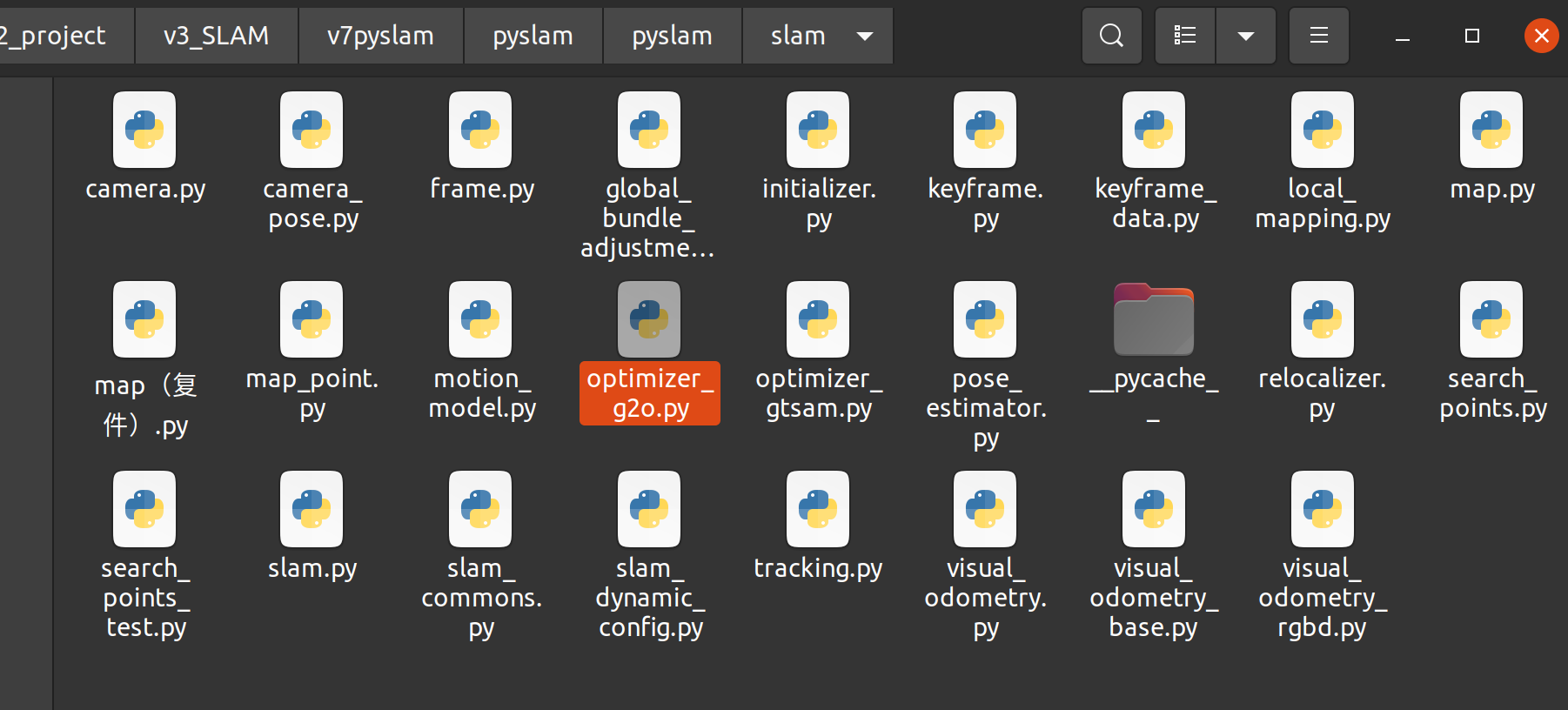This screenshot has width=1568, height=710.
Task: Select the slam_dynamic_config.py file icon
Action: pyautogui.click(x=649, y=509)
